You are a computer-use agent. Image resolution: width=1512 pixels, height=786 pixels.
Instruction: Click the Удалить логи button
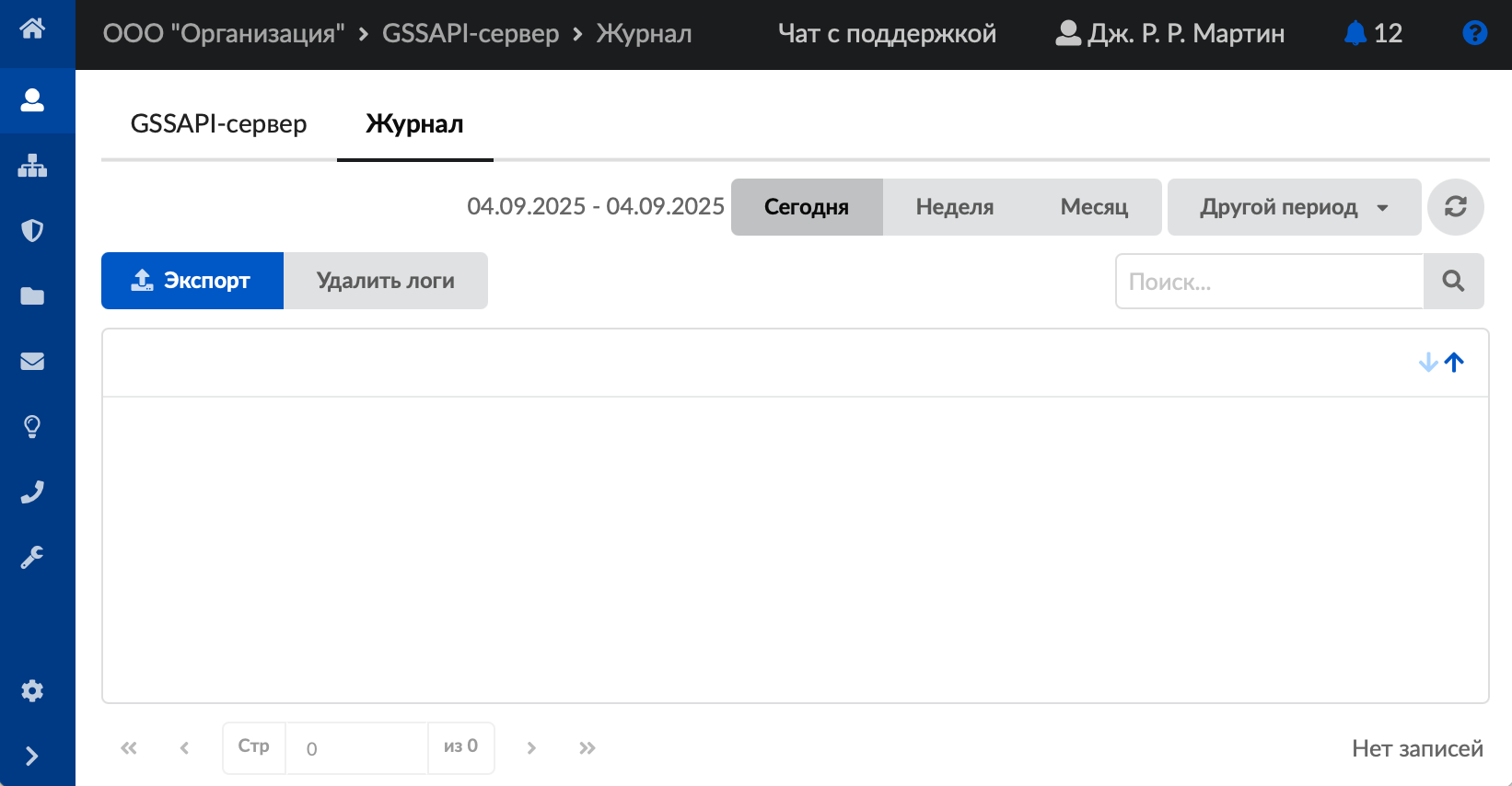pyautogui.click(x=386, y=281)
